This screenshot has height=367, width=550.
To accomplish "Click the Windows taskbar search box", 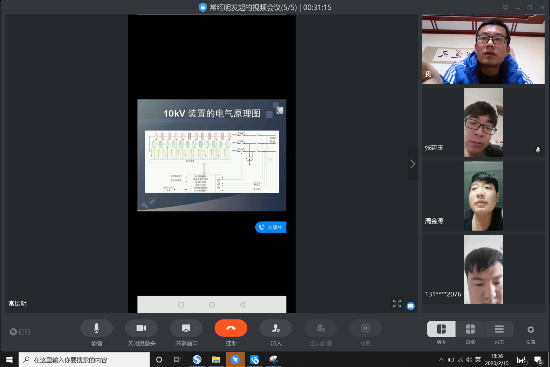I will coord(84,360).
